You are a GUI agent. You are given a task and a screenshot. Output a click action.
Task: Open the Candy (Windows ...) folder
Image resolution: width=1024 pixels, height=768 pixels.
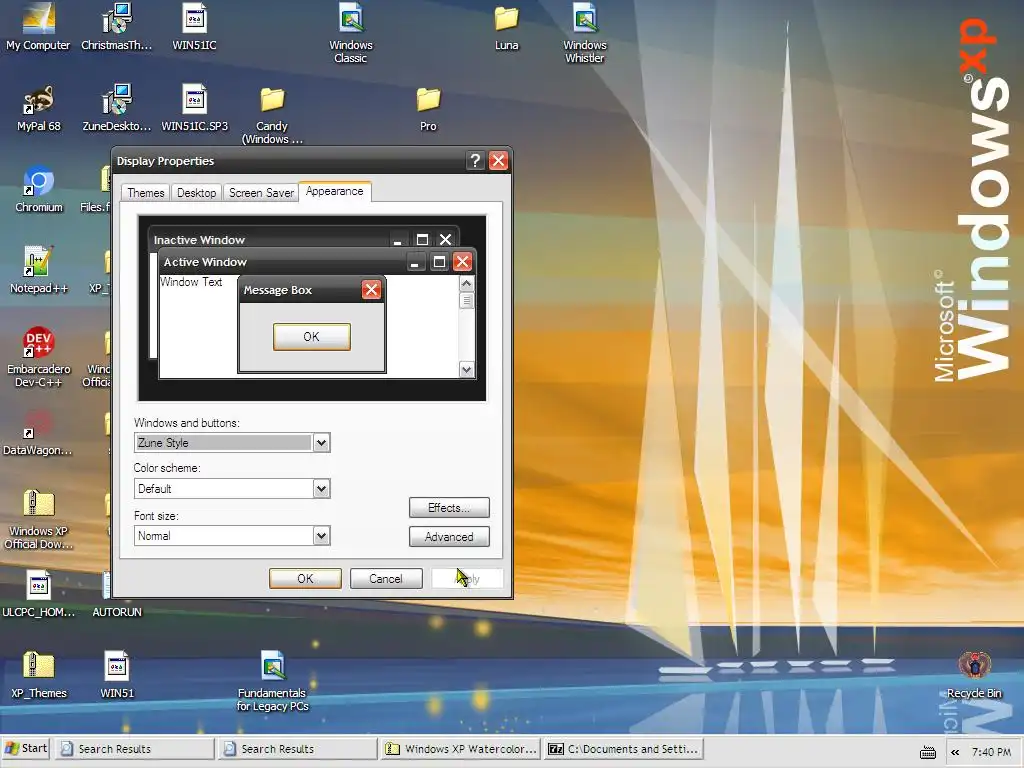(272, 115)
